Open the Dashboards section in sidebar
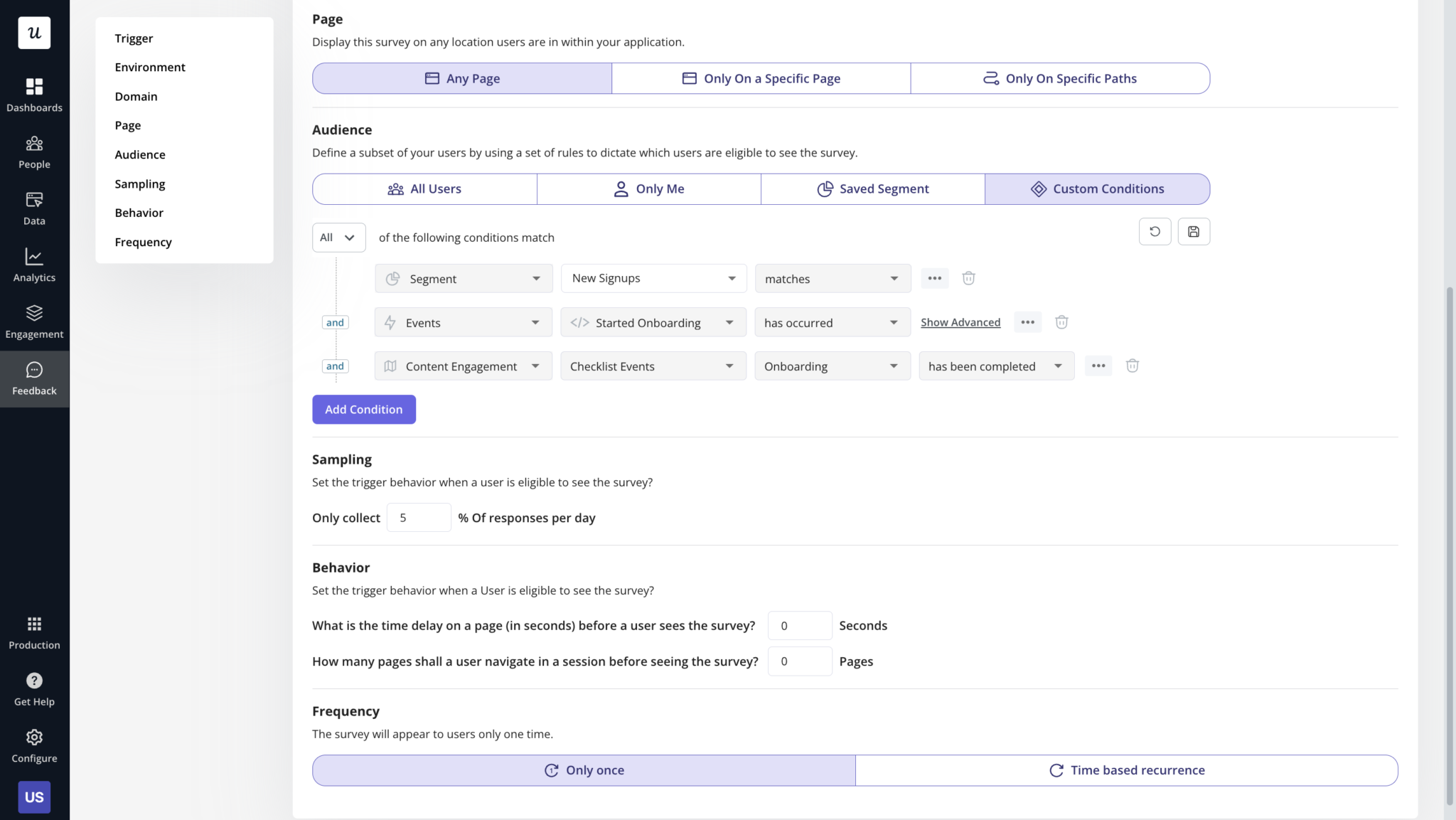The height and width of the screenshot is (820, 1456). pyautogui.click(x=34, y=95)
